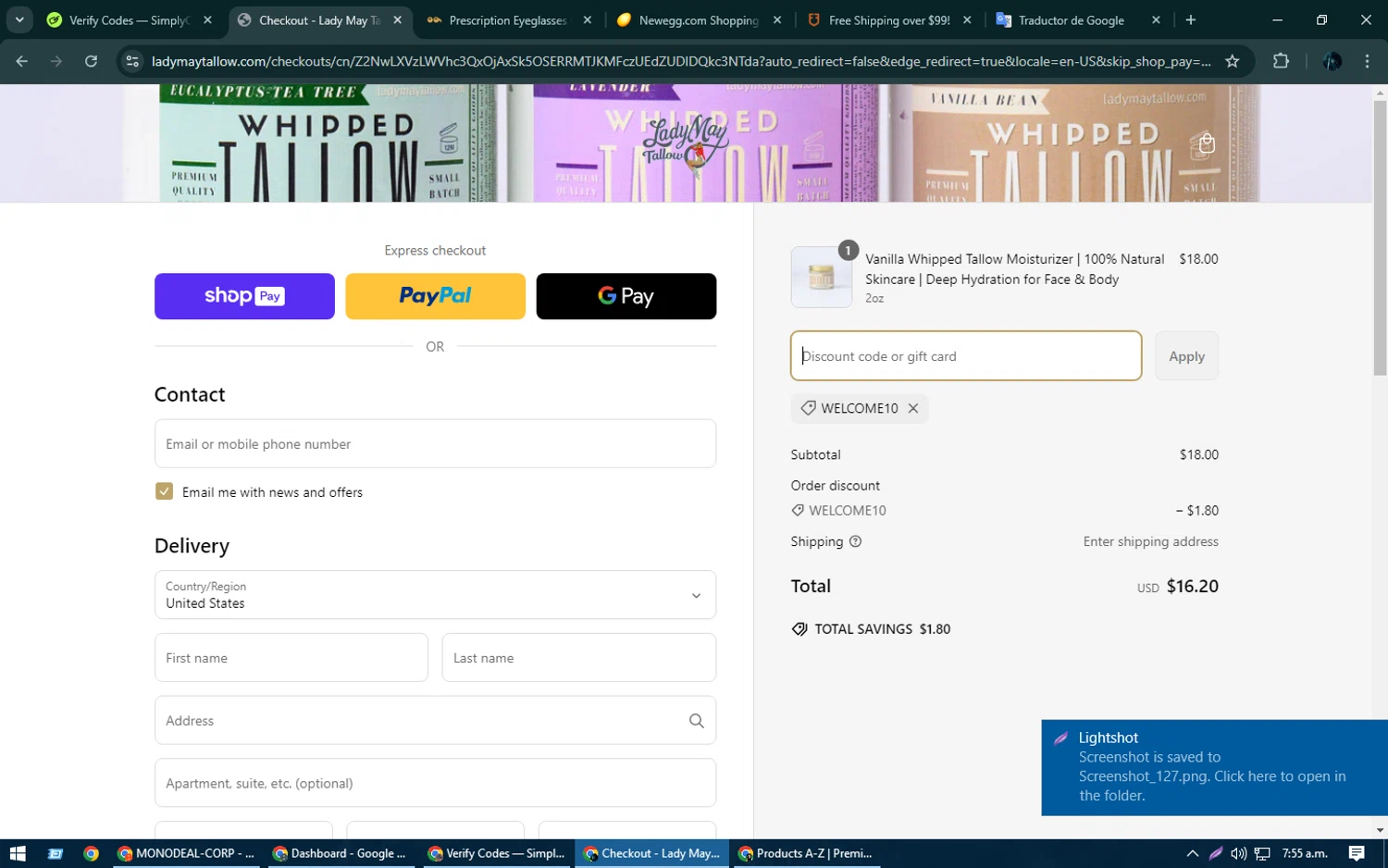Close the Checkout - Lady May Tallow tab
Screen dimensions: 1388x868
pyautogui.click(x=398, y=19)
